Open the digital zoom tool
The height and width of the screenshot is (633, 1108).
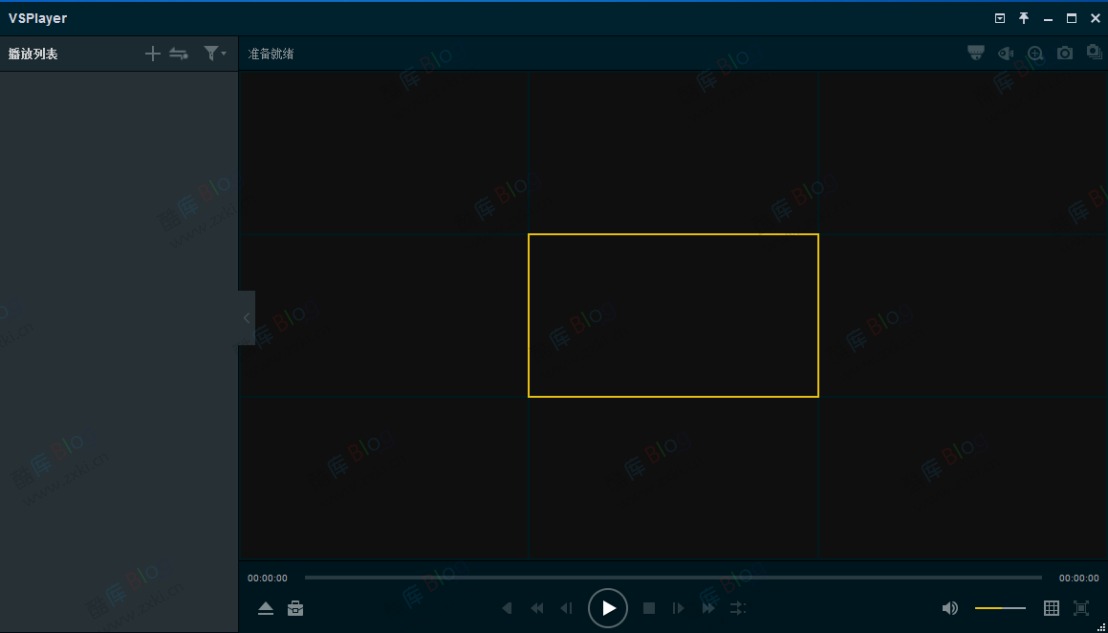[x=1035, y=53]
